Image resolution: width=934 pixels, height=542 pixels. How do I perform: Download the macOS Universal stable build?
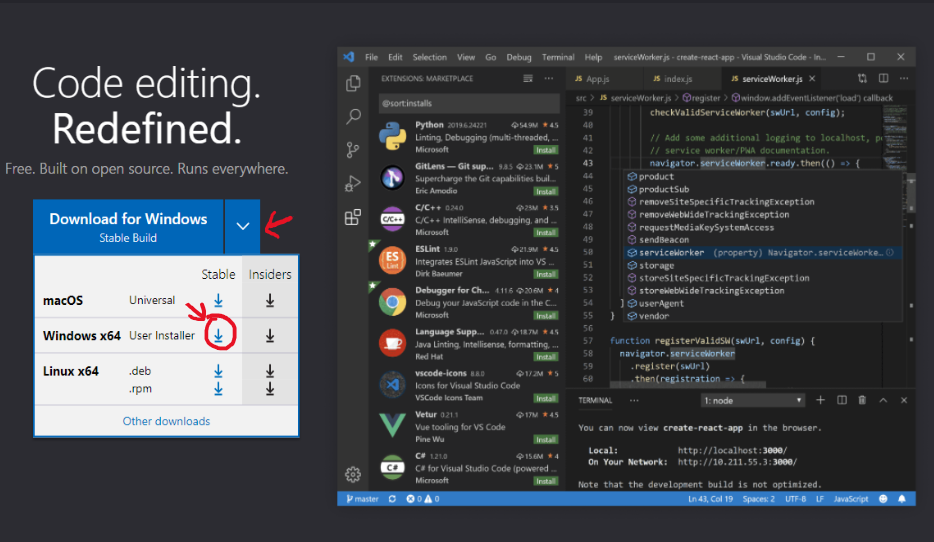(x=219, y=300)
